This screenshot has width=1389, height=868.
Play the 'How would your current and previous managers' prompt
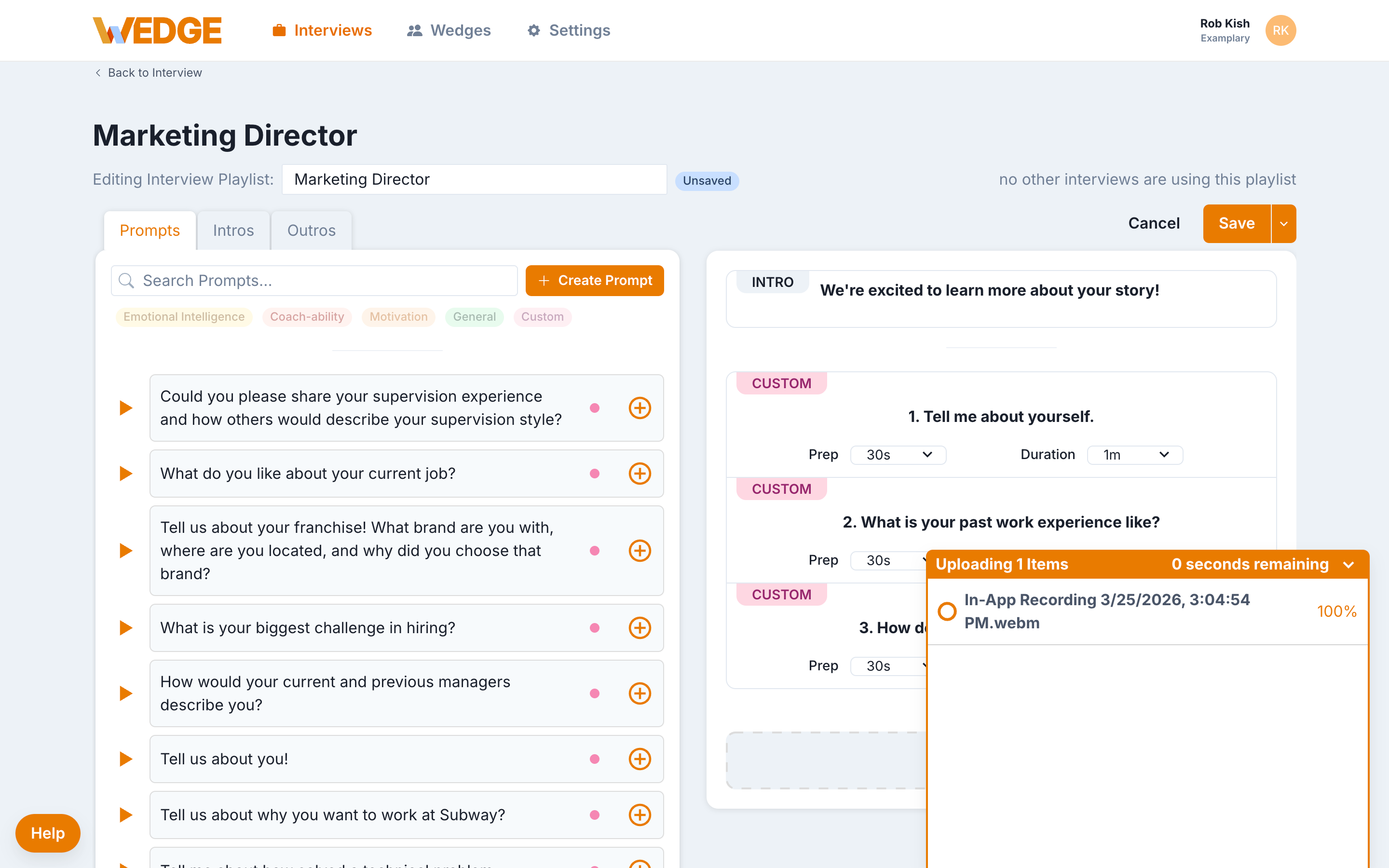tap(126, 693)
